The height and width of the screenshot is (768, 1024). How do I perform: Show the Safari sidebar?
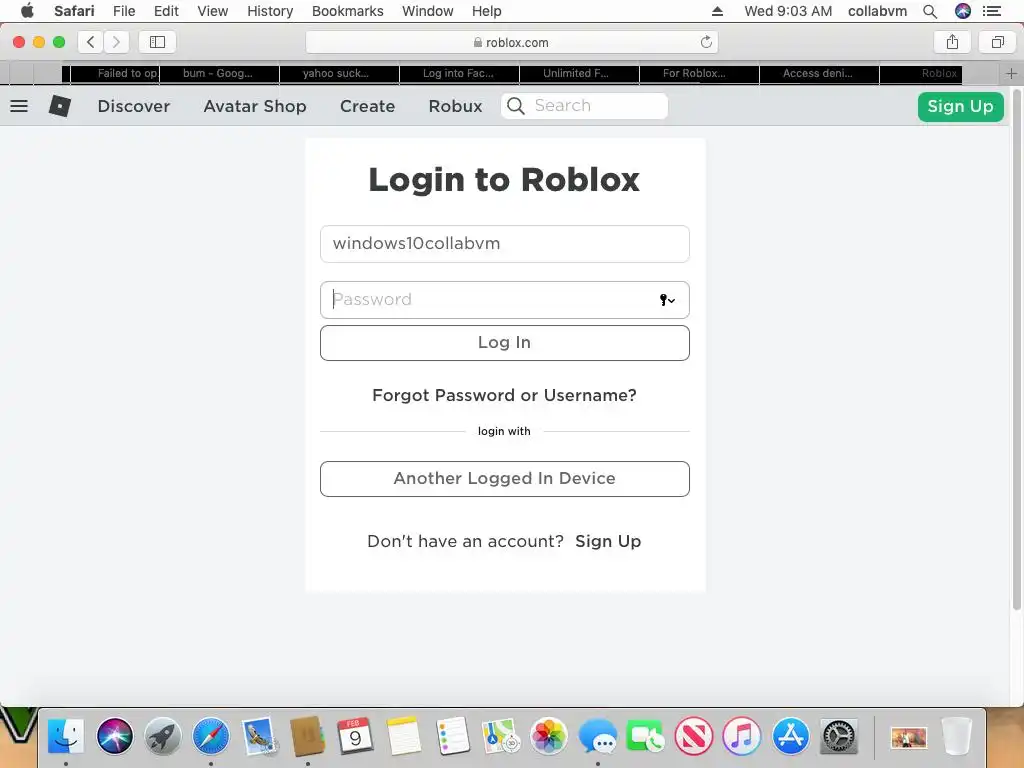(157, 42)
